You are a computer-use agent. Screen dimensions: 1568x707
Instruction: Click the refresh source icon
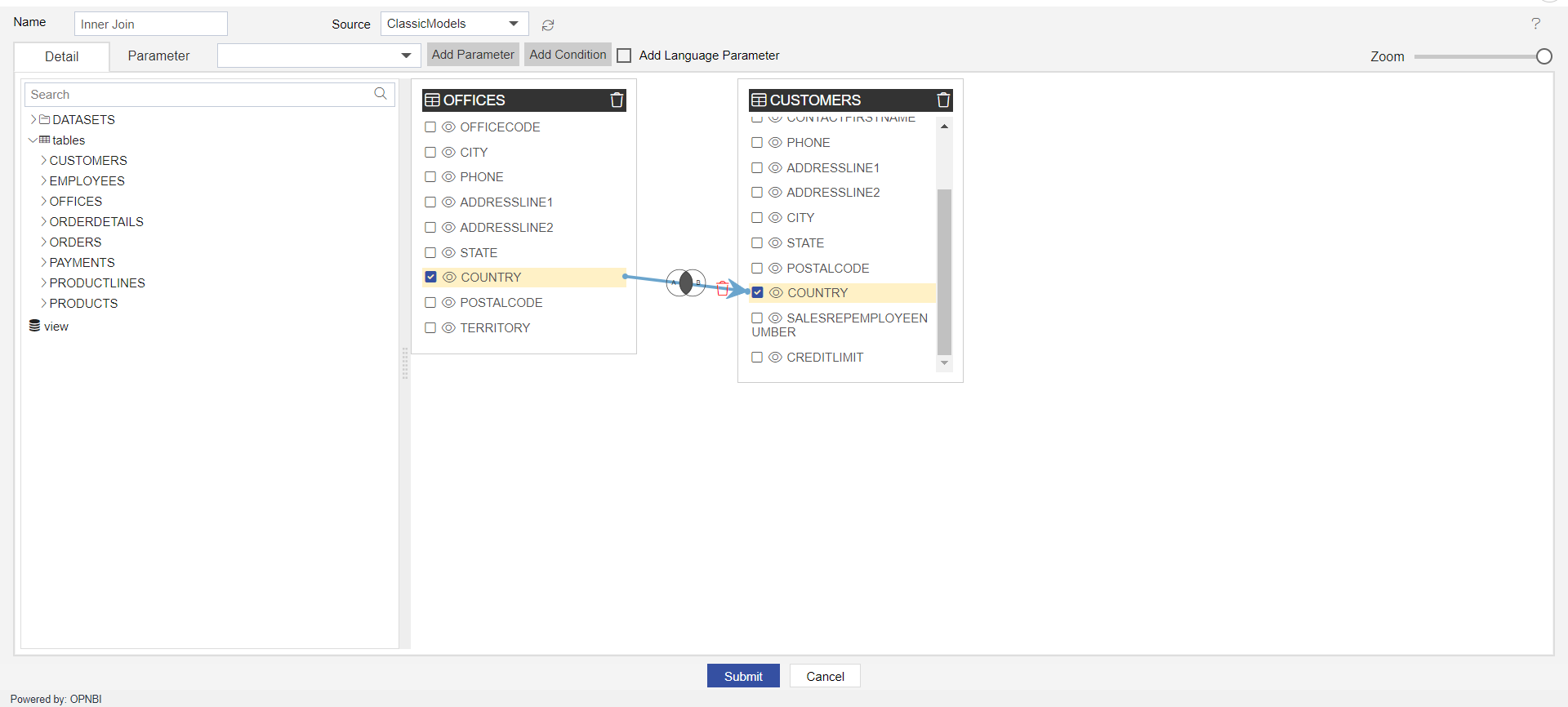548,25
